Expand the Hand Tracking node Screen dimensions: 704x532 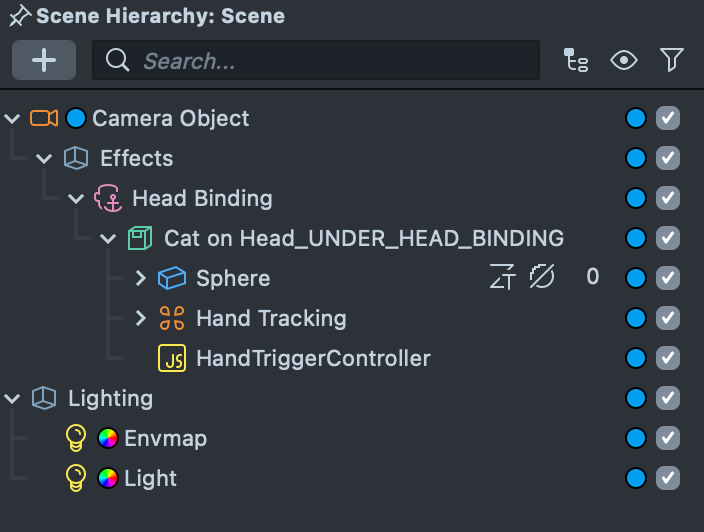(x=141, y=318)
